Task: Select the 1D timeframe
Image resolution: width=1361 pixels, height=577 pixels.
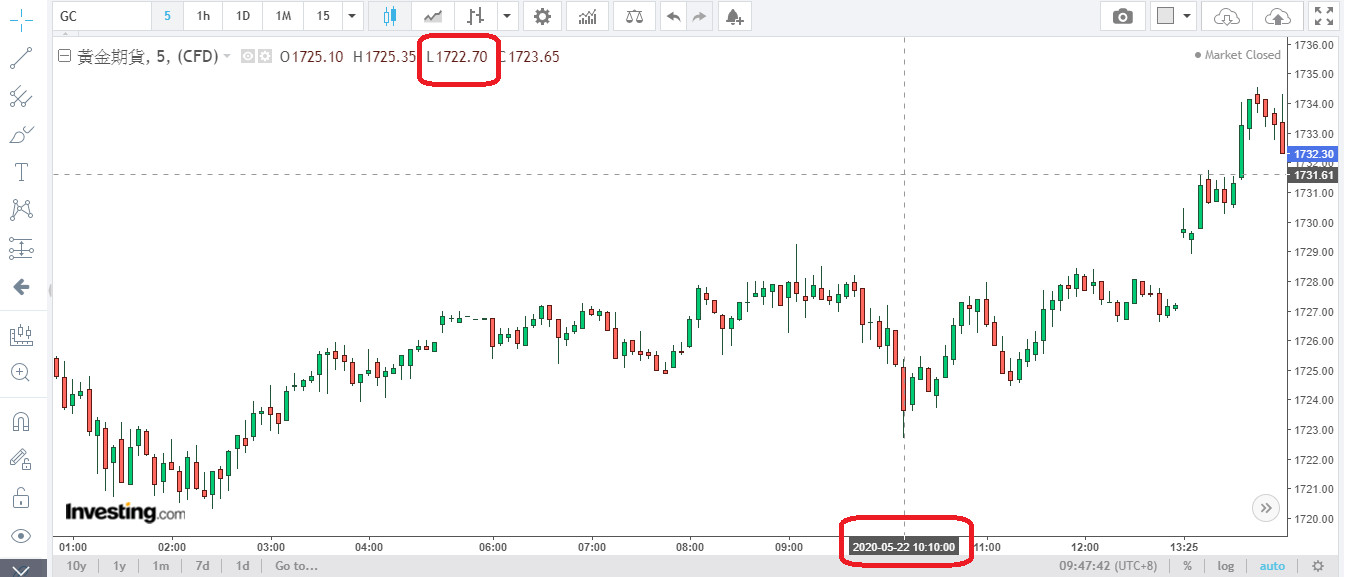Action: [243, 16]
